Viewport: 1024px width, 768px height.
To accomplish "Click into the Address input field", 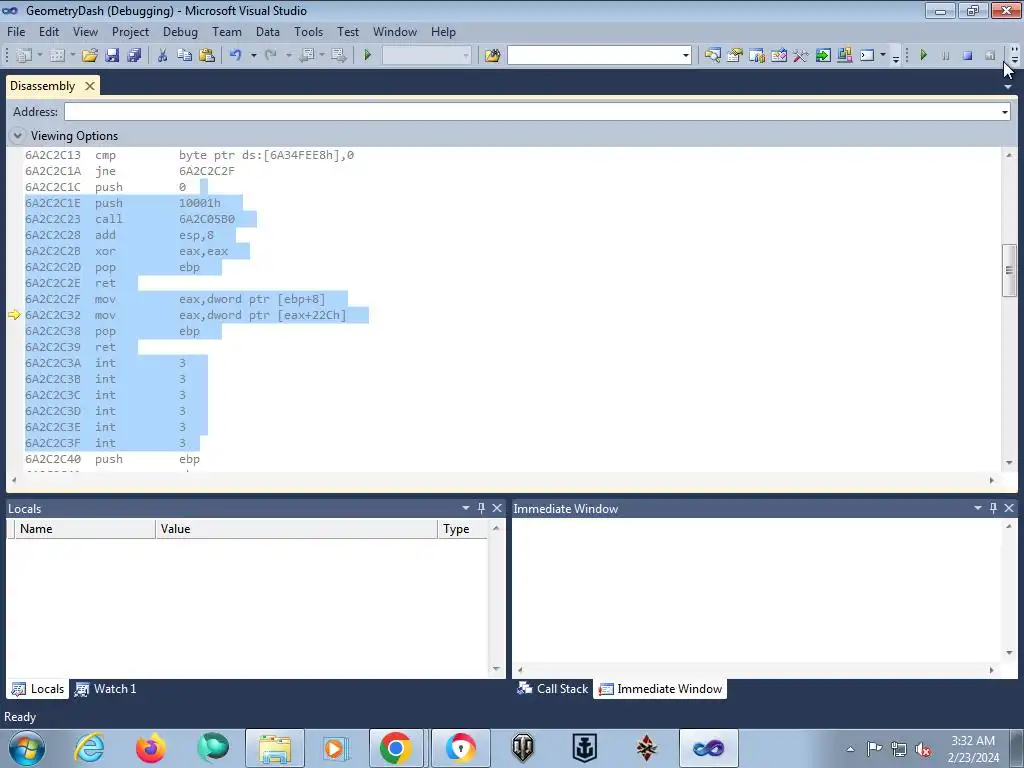I will pyautogui.click(x=532, y=112).
